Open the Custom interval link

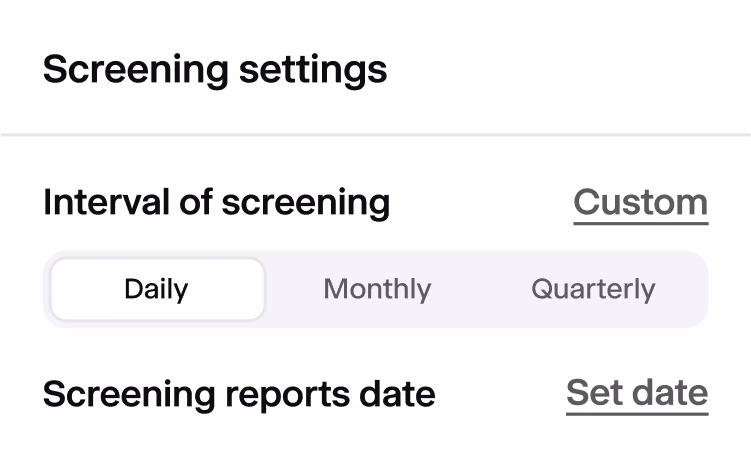641,204
